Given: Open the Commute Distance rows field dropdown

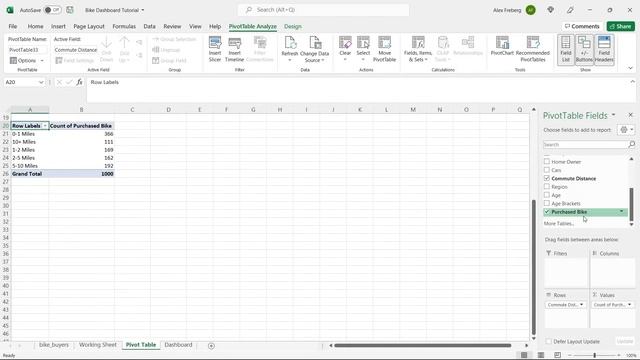Looking at the screenshot, I should click(x=581, y=304).
